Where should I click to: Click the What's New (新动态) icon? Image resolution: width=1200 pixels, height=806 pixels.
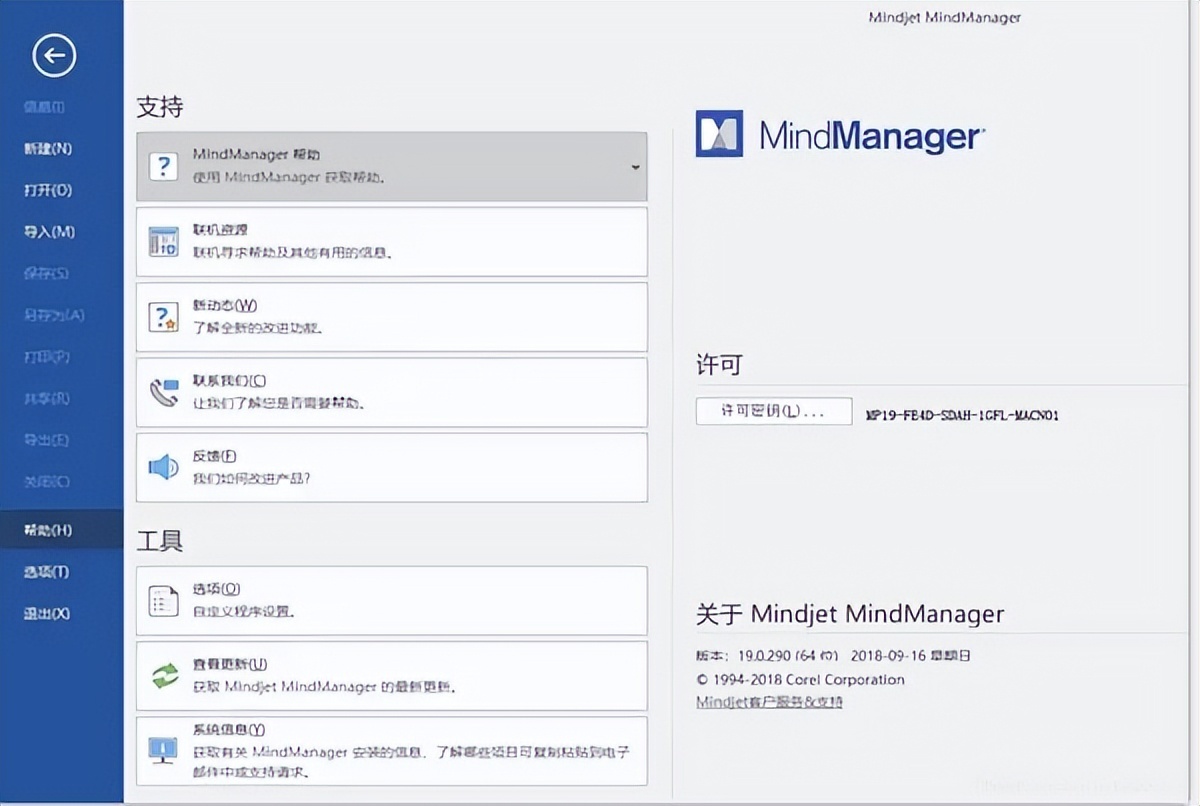(x=163, y=317)
